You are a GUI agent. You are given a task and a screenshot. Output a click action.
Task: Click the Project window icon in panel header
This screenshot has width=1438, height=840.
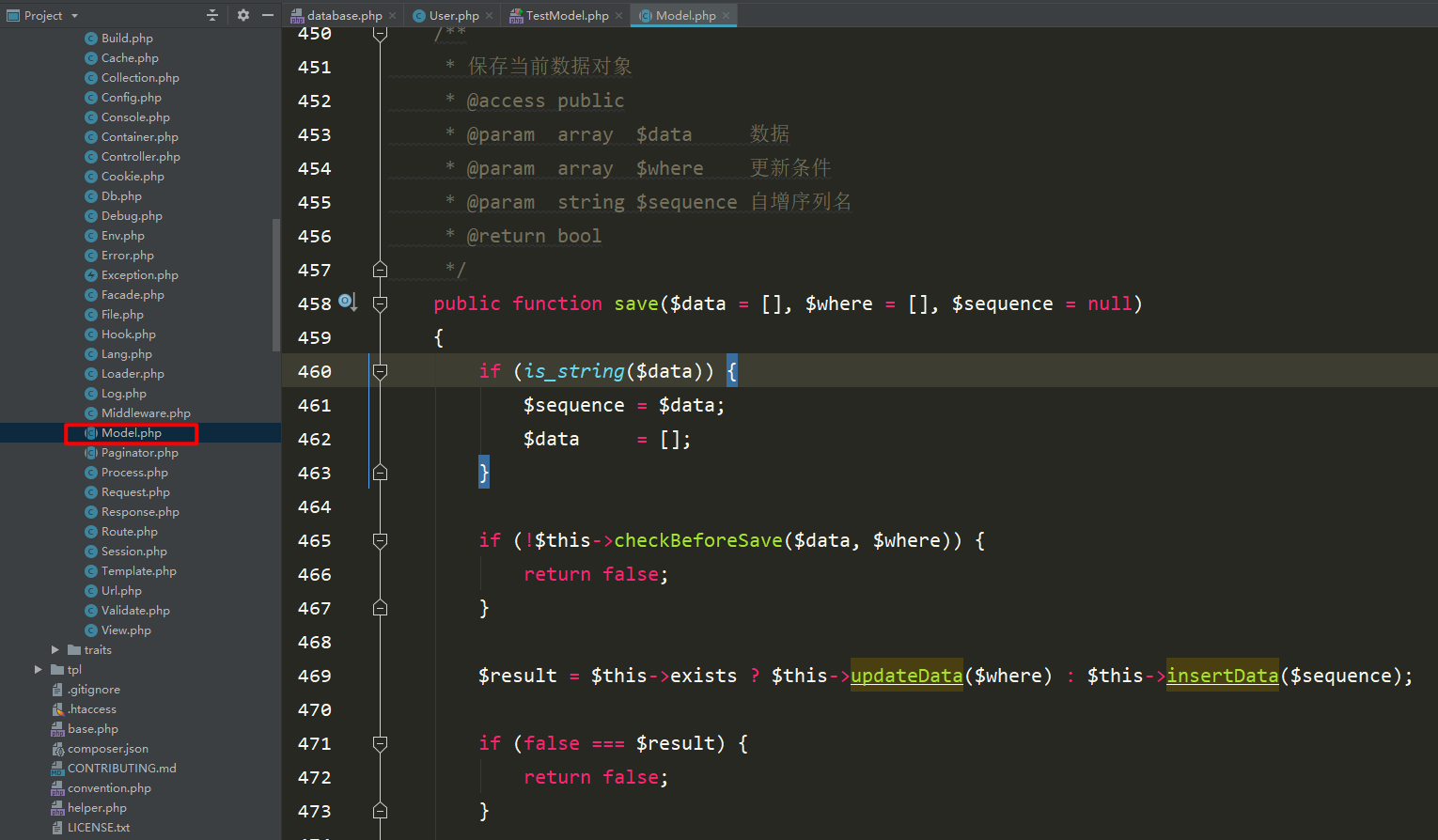click(x=13, y=15)
